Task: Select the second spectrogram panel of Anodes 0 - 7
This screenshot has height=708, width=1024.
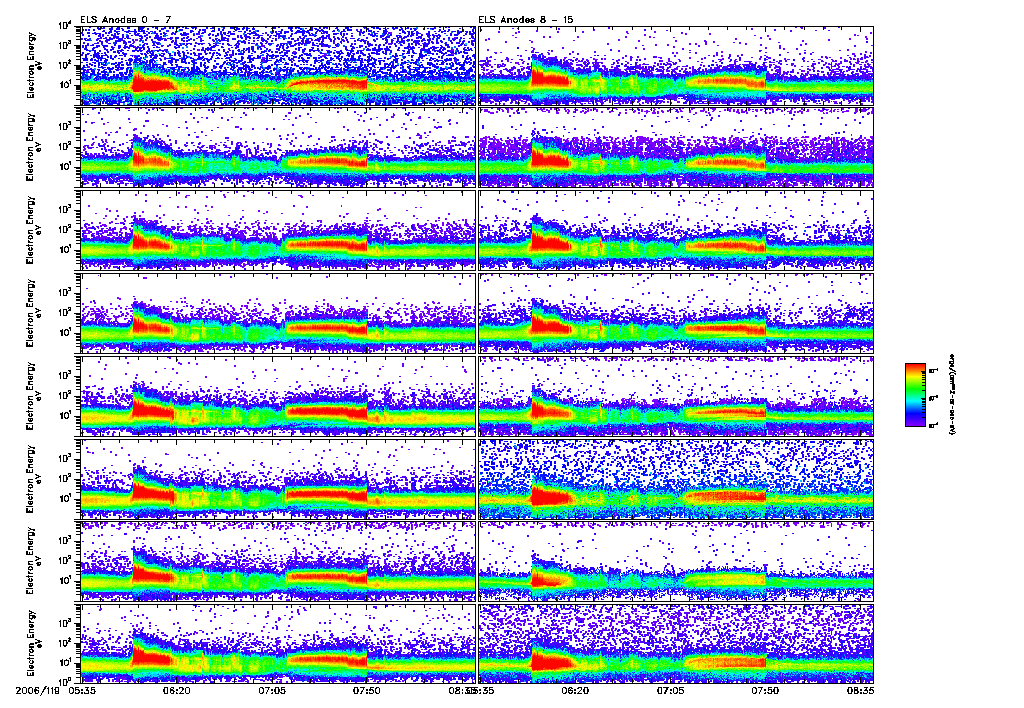Action: point(277,148)
